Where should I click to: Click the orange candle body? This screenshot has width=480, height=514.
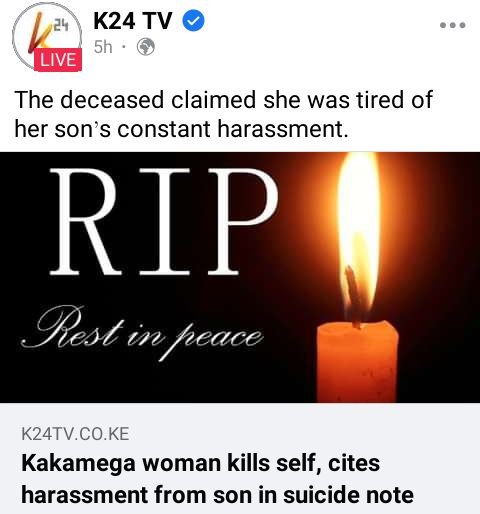357,362
